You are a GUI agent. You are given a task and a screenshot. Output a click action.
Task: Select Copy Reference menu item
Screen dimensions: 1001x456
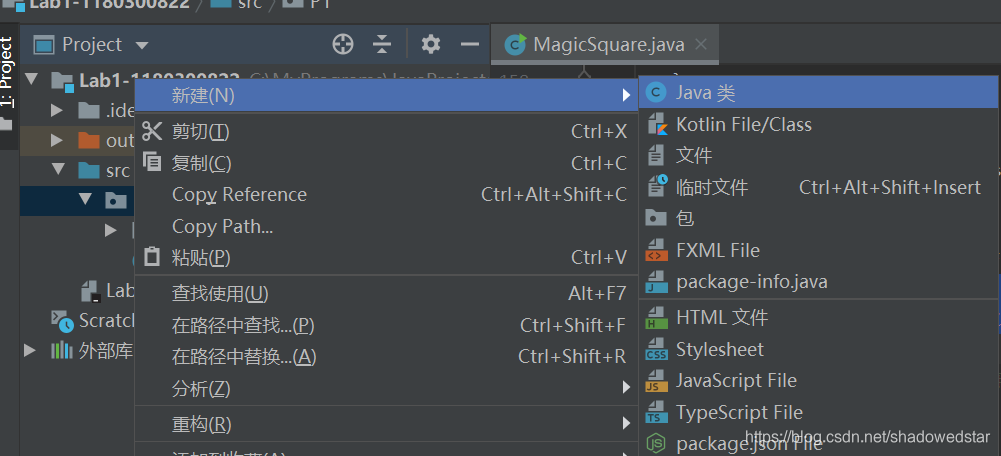coord(387,195)
